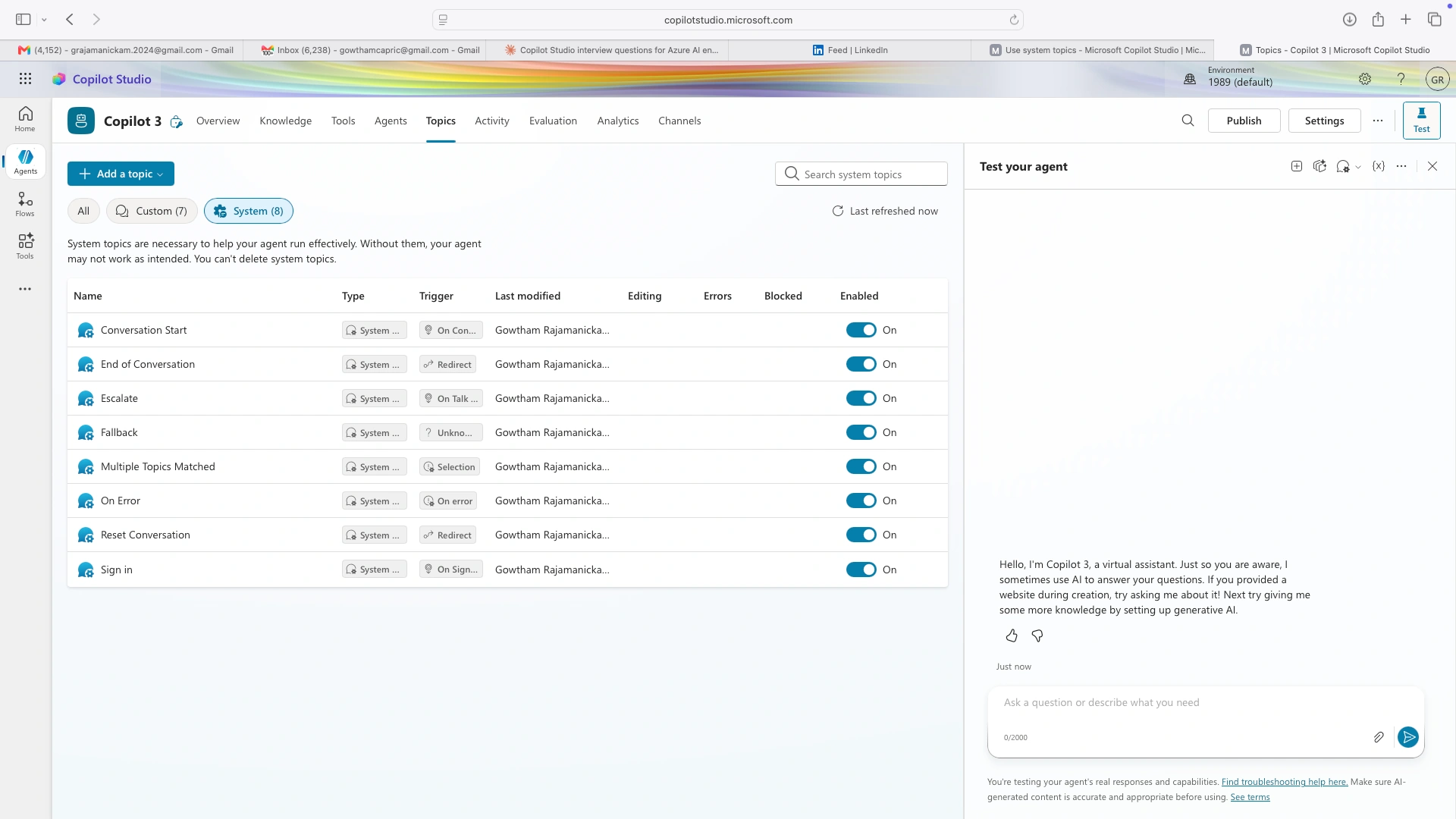Give thumbs up to agent message

[1012, 635]
